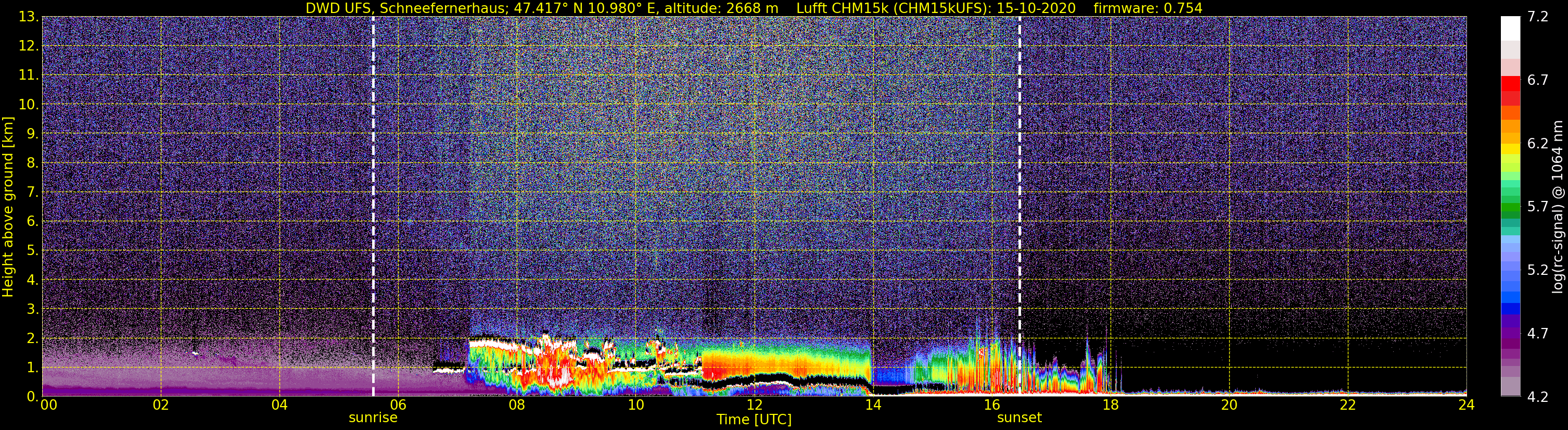Click the 'Height above ground [km]' axis label
Viewport: 1568px width, 430px height.
[8, 207]
